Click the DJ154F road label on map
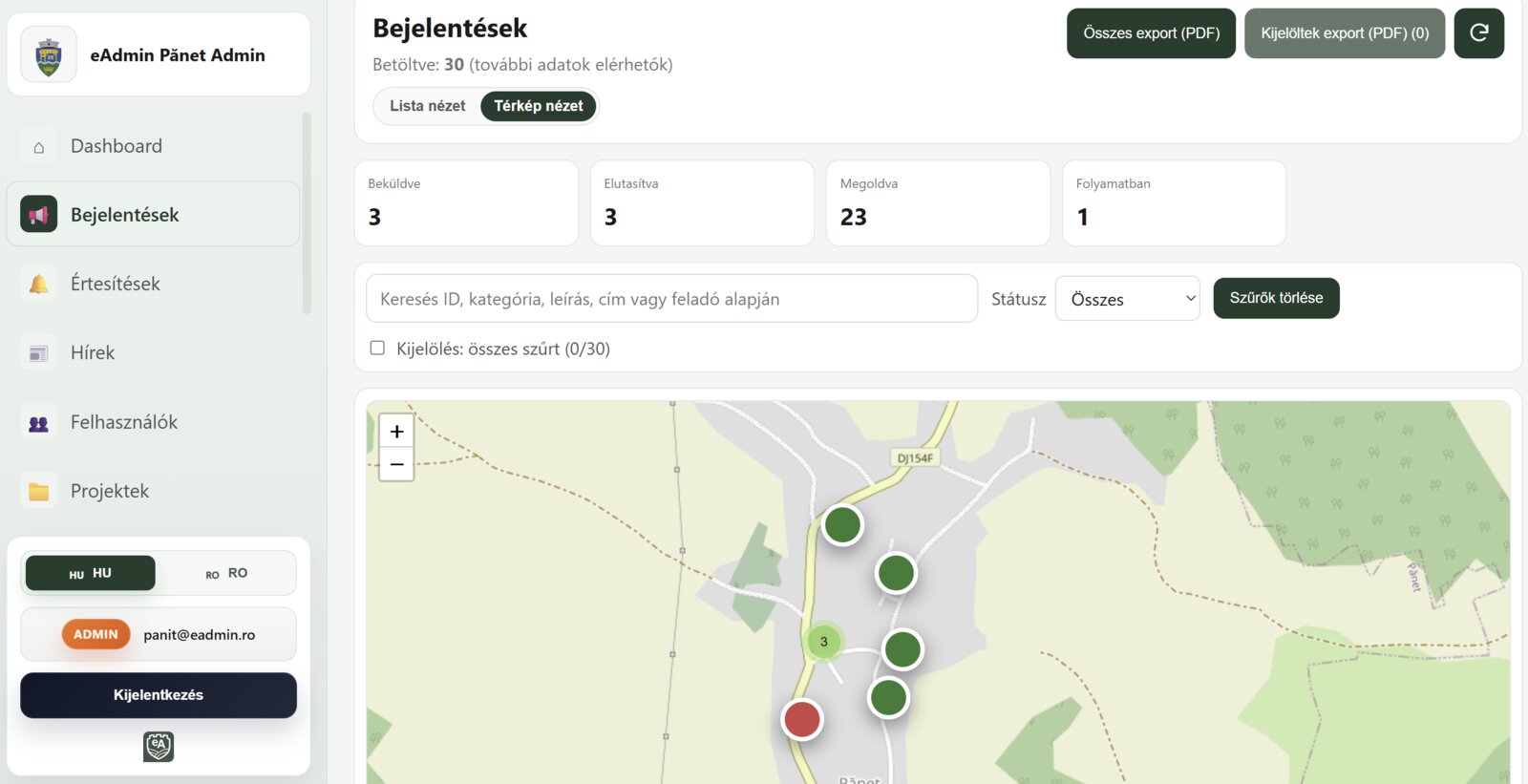Image resolution: width=1528 pixels, height=784 pixels. (x=915, y=458)
